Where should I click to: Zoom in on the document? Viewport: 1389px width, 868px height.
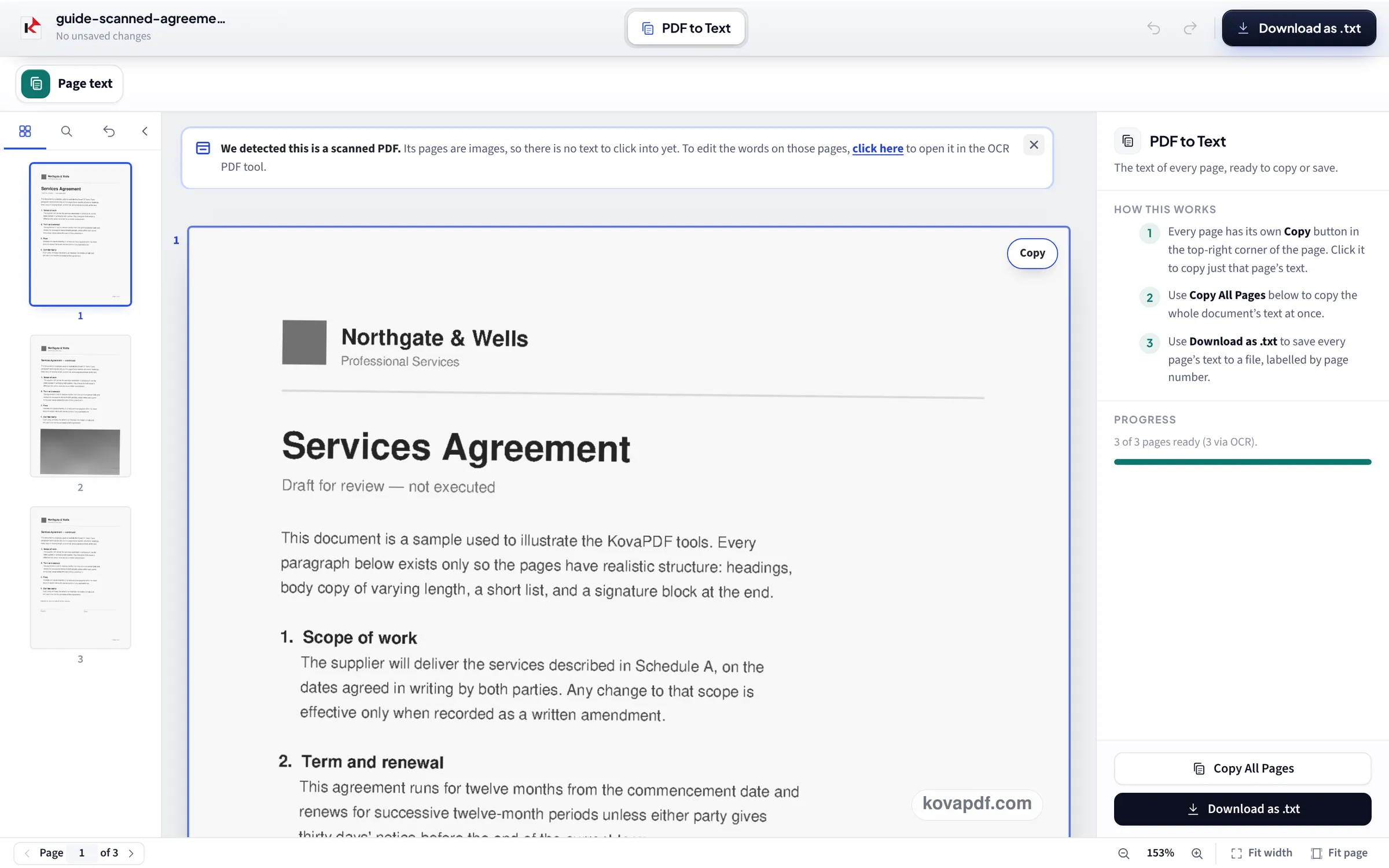[x=1197, y=853]
